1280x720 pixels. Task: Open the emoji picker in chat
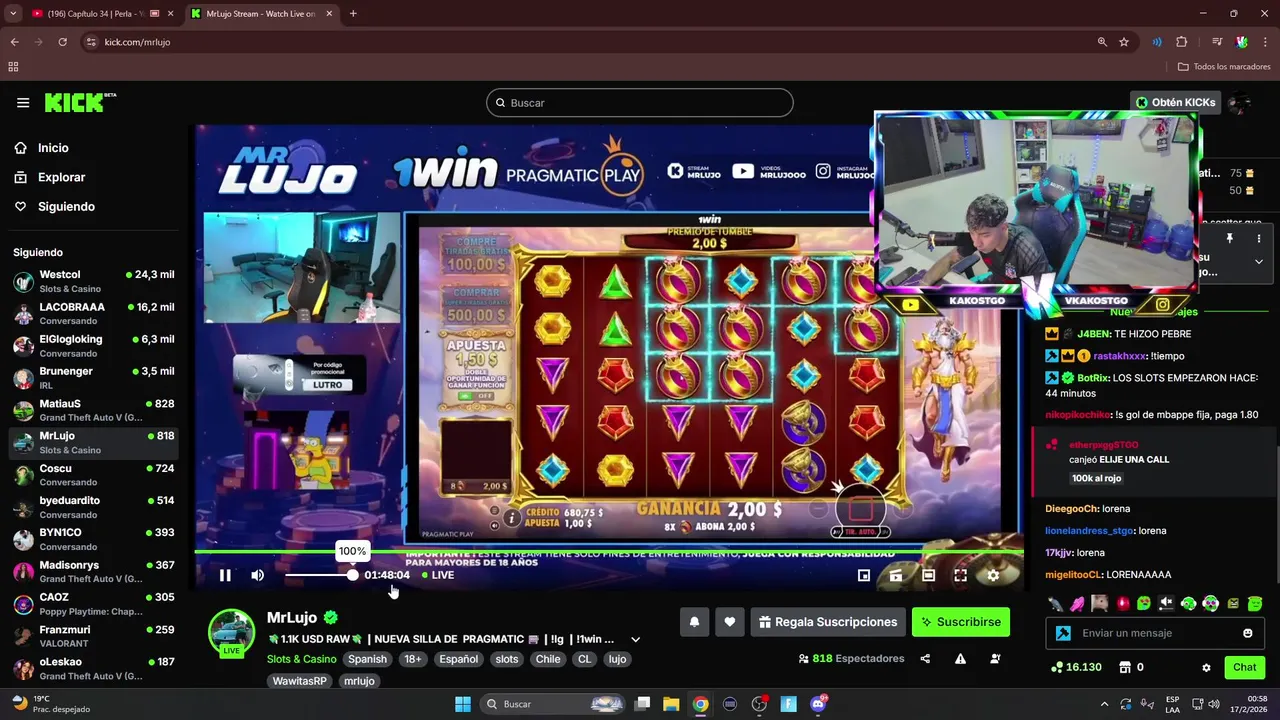pos(1247,633)
